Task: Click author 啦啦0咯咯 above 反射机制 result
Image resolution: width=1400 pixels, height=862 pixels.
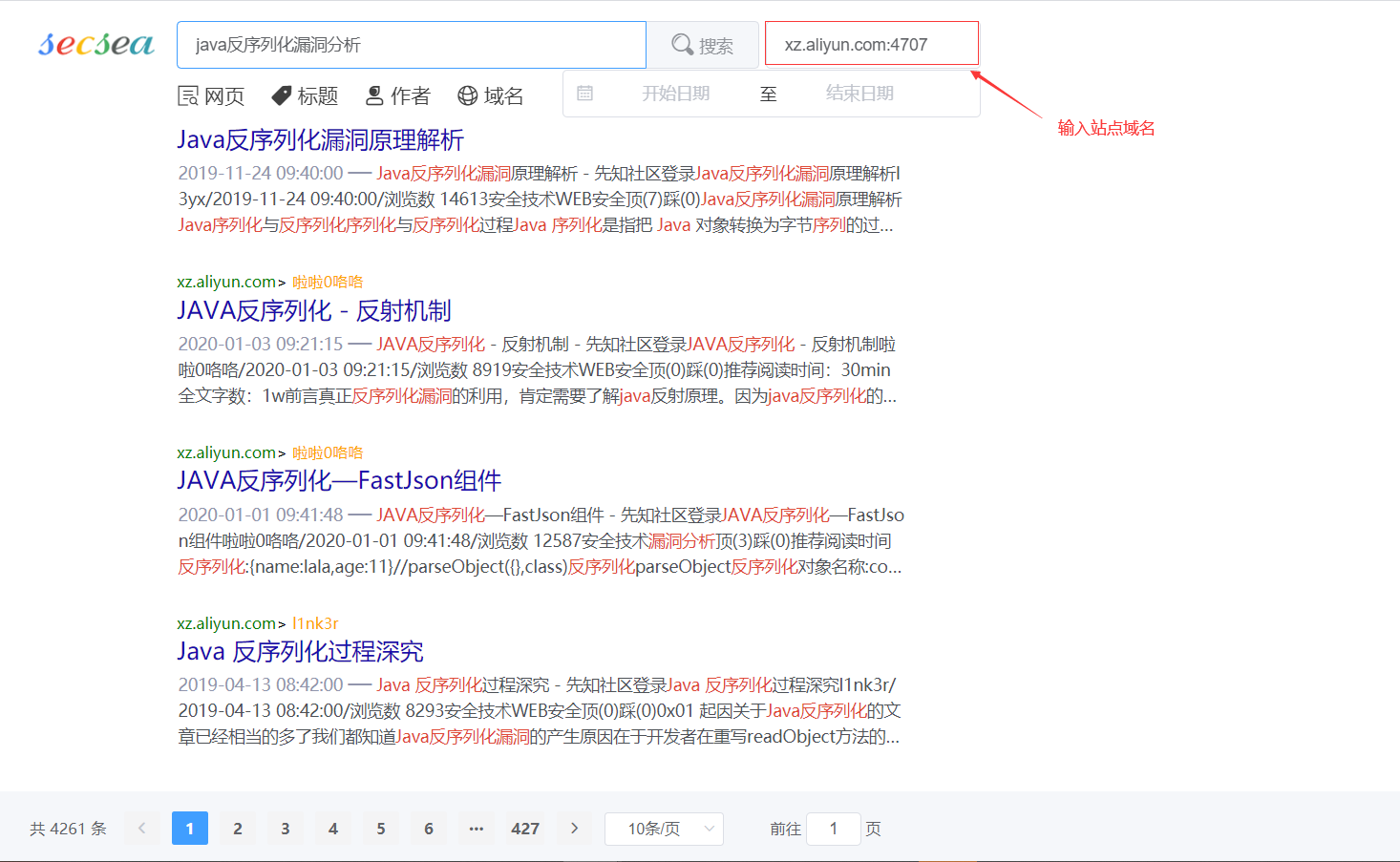Action: tap(328, 282)
